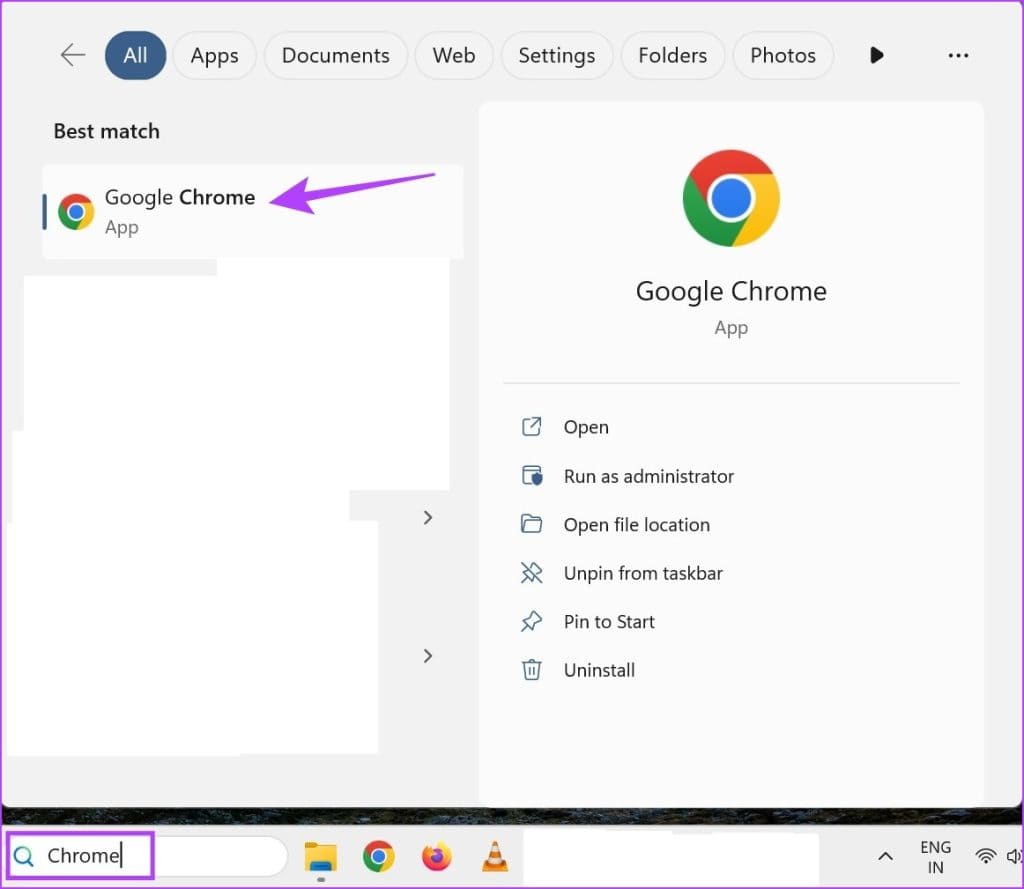Switch to the Folders filter tab
Viewport: 1024px width, 889px height.
tap(673, 56)
